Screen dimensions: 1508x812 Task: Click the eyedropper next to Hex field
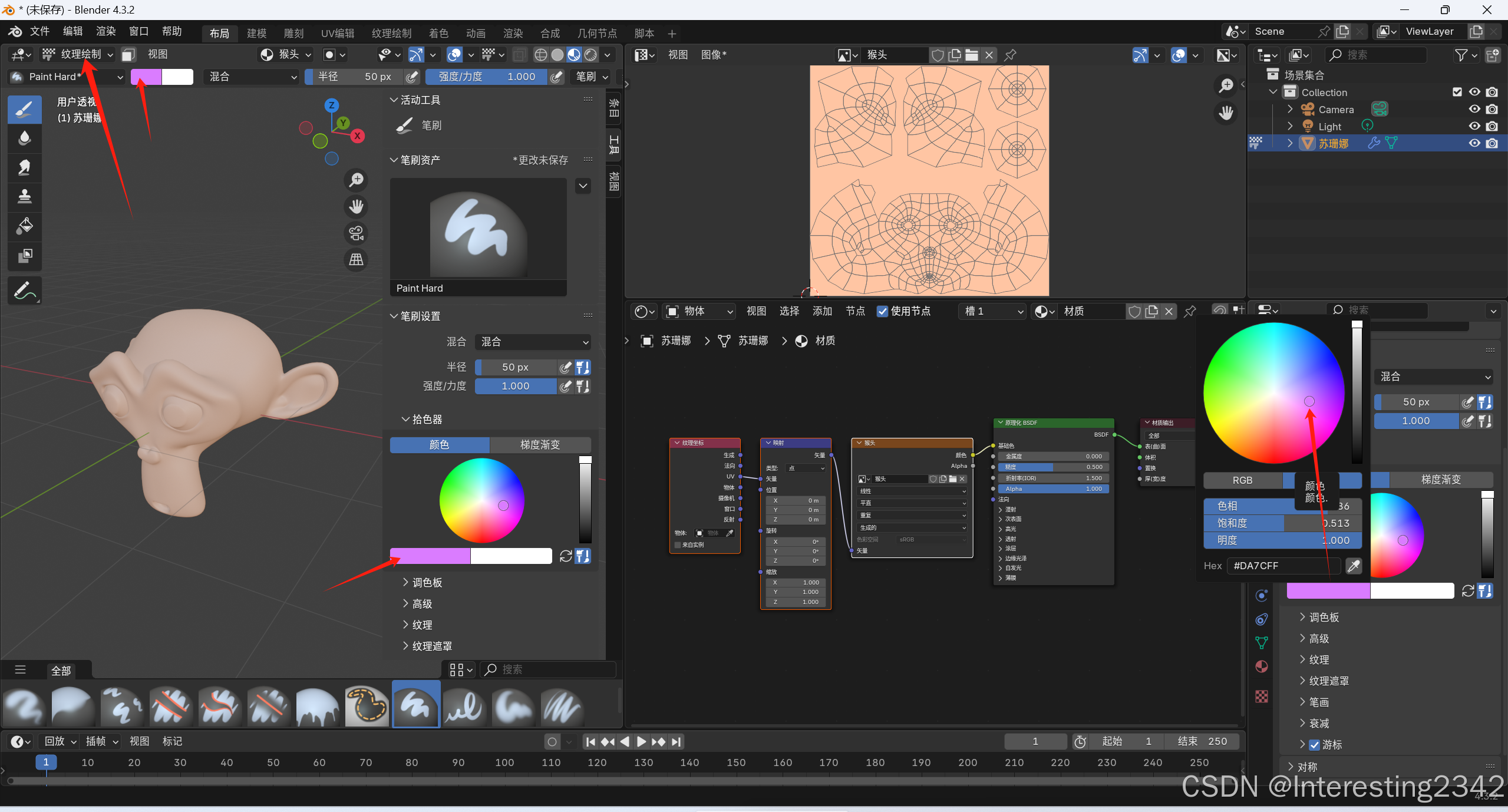coord(1354,566)
